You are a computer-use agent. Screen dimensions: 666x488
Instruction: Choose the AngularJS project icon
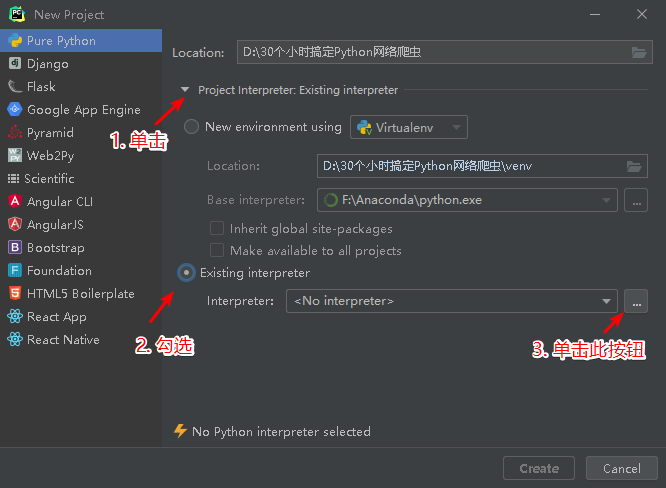tap(15, 225)
